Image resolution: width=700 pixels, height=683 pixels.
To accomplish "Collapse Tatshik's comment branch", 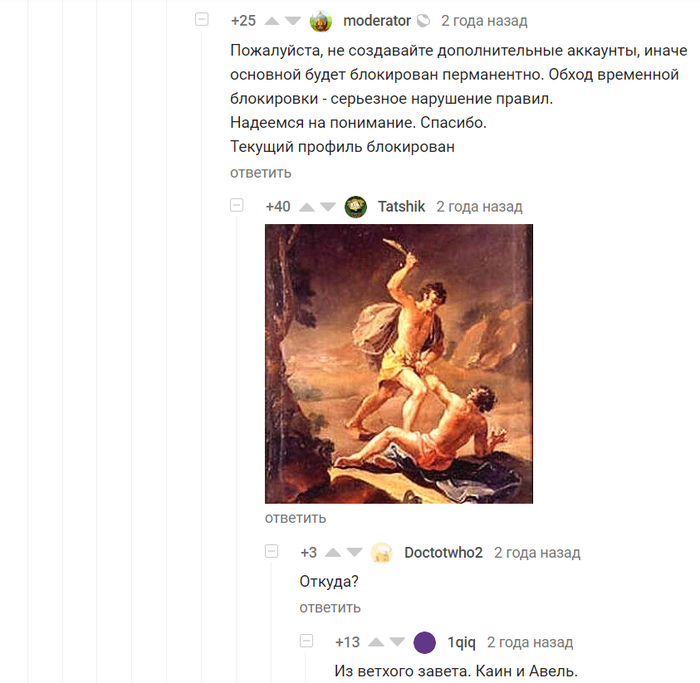I will 237,205.
